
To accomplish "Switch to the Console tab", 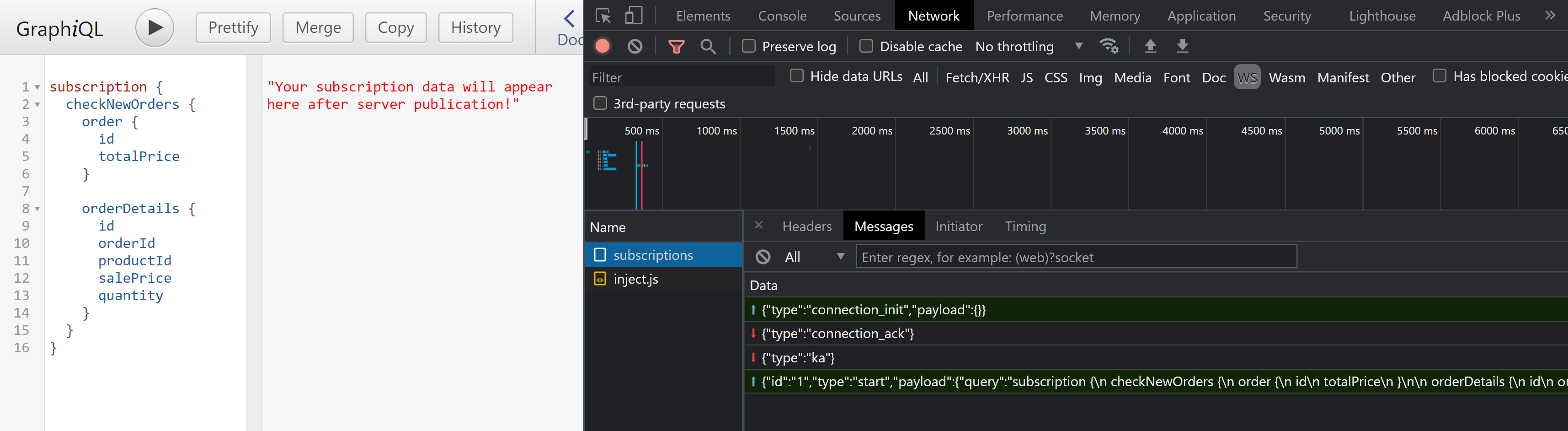I will click(782, 16).
